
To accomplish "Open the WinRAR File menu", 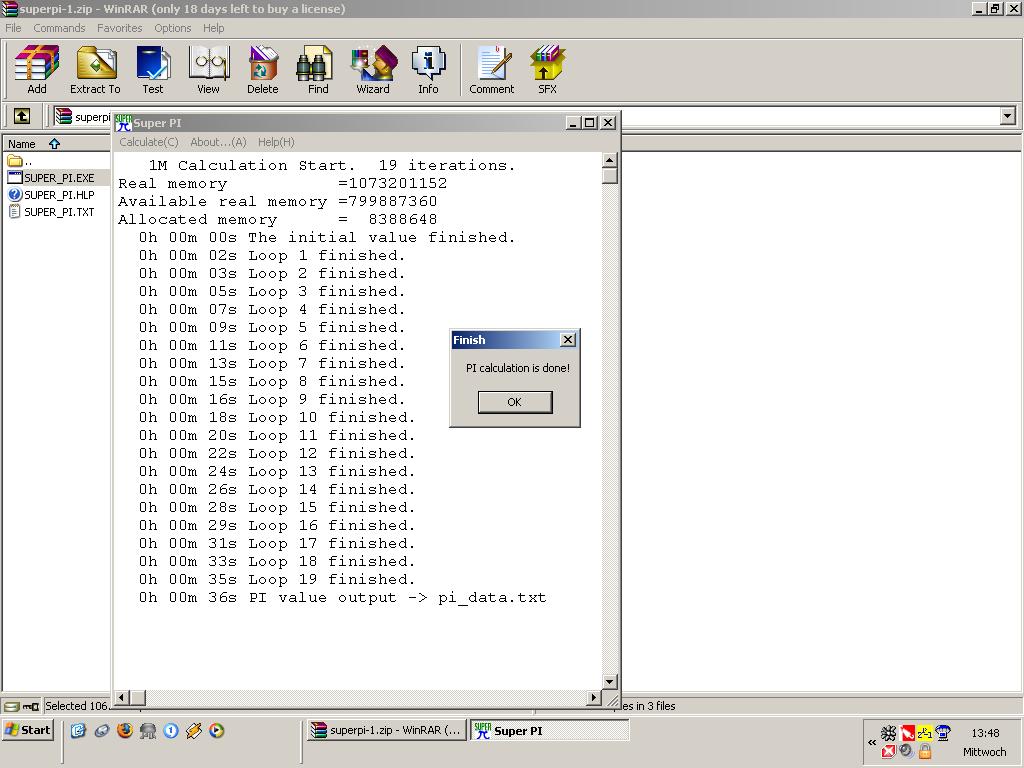I will (x=13, y=28).
